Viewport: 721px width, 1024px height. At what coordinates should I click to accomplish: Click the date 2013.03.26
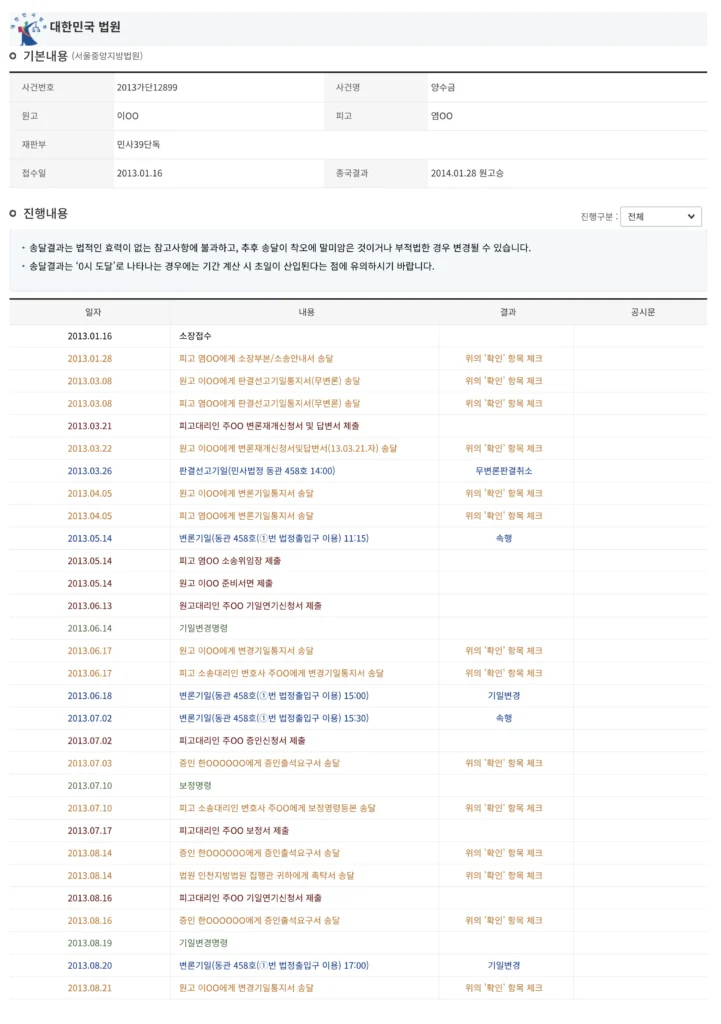click(89, 471)
